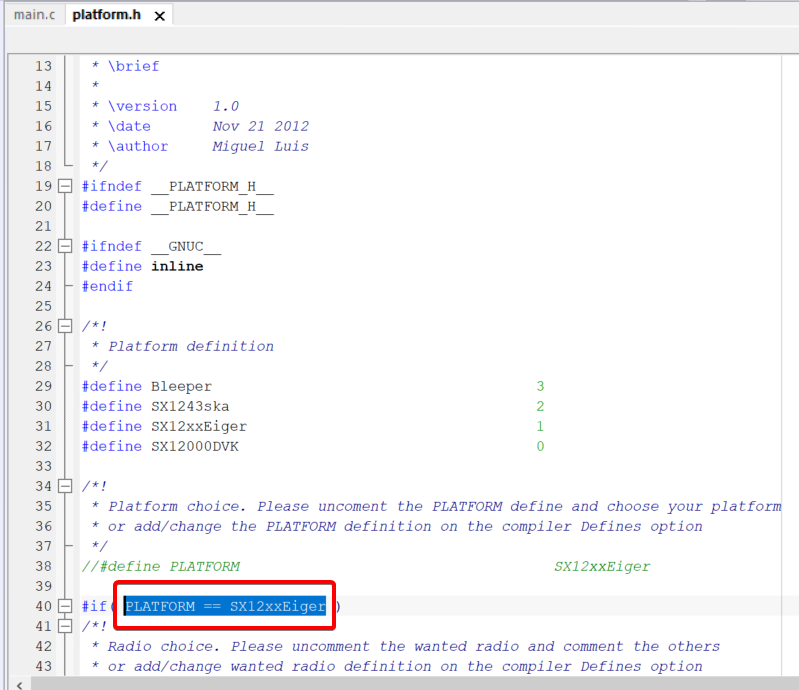The height and width of the screenshot is (690, 799).
Task: Close the platform.h tab
Action: [159, 16]
